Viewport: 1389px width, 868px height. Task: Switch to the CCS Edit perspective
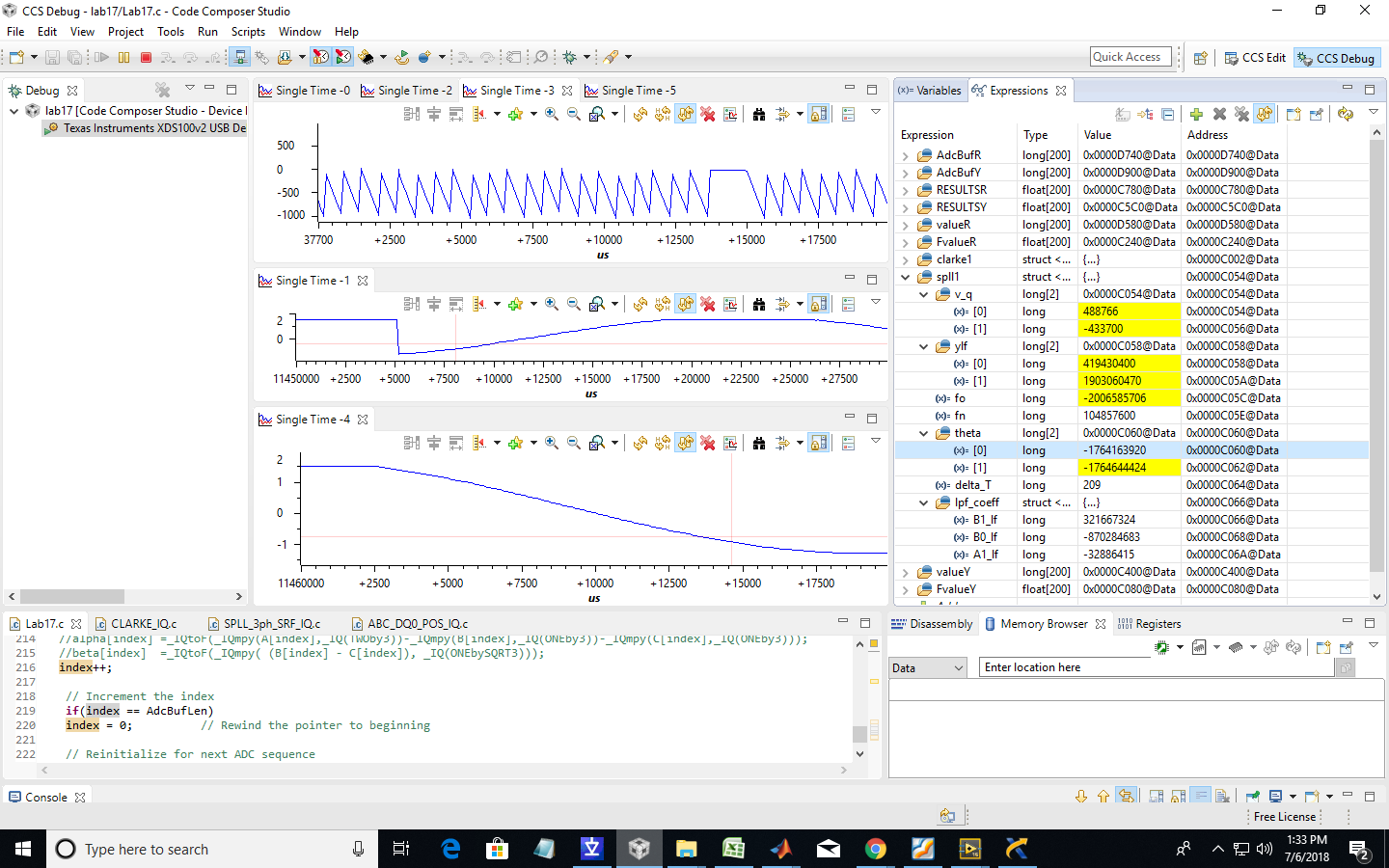pos(1255,58)
